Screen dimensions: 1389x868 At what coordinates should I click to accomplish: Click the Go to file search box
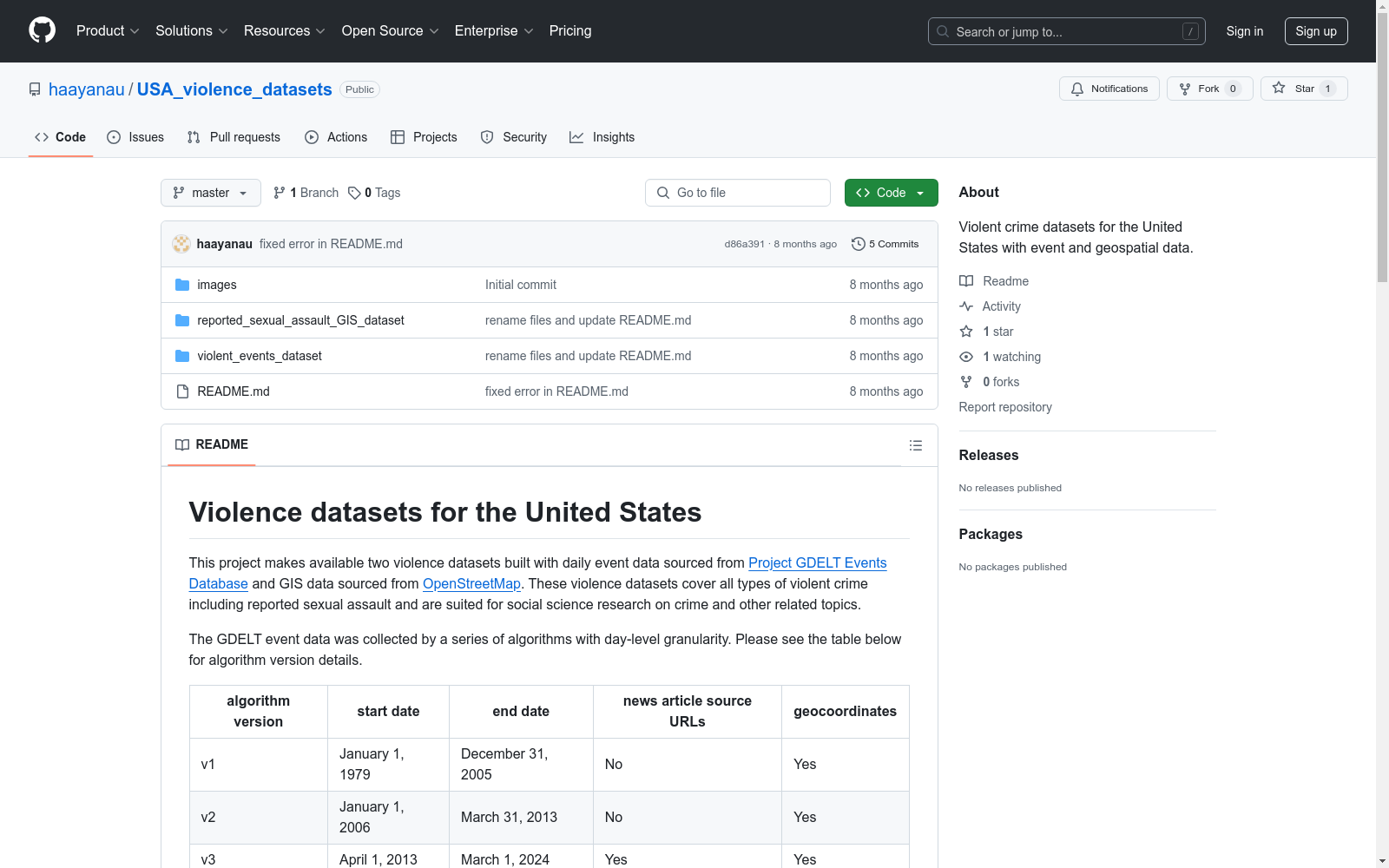738,193
